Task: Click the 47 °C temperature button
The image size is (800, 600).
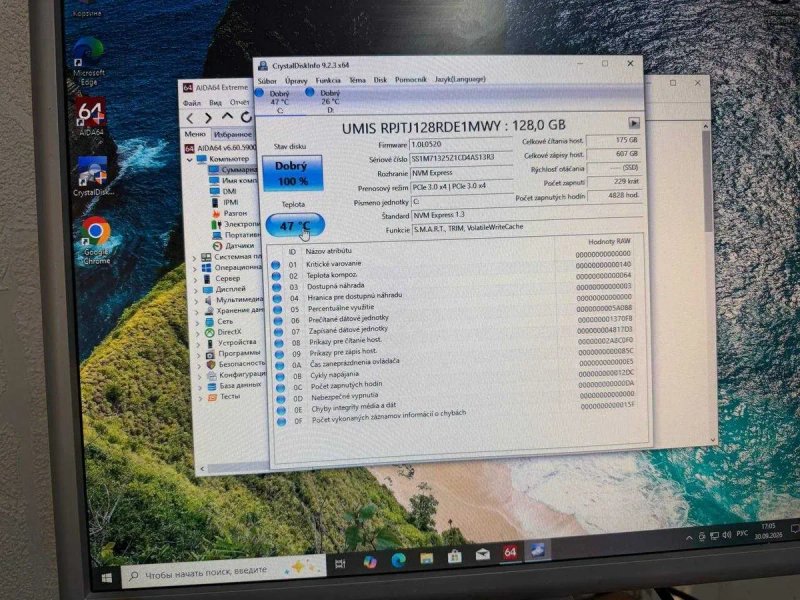Action: click(295, 226)
